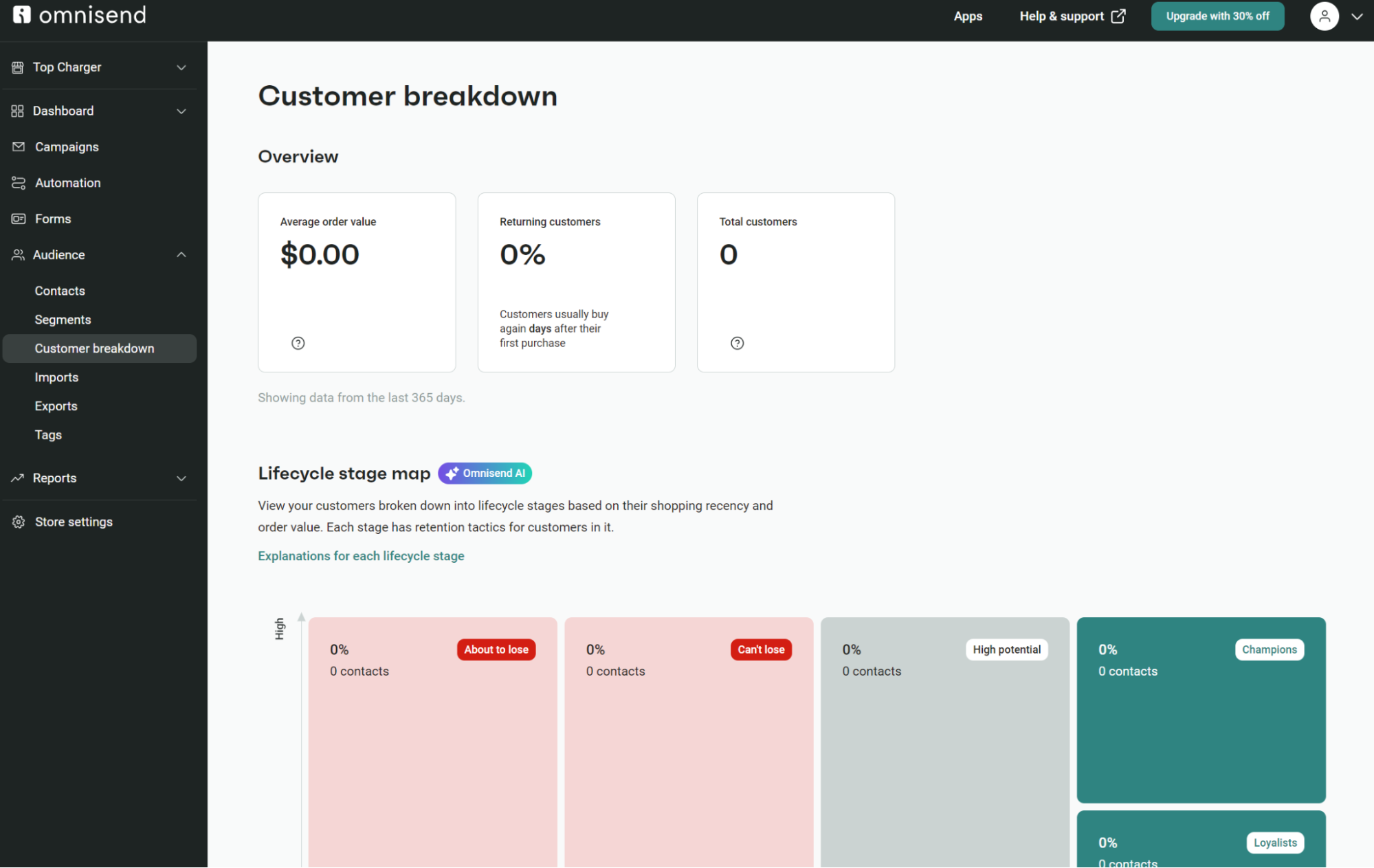Collapse the Audience section in the sidebar

pyautogui.click(x=181, y=254)
